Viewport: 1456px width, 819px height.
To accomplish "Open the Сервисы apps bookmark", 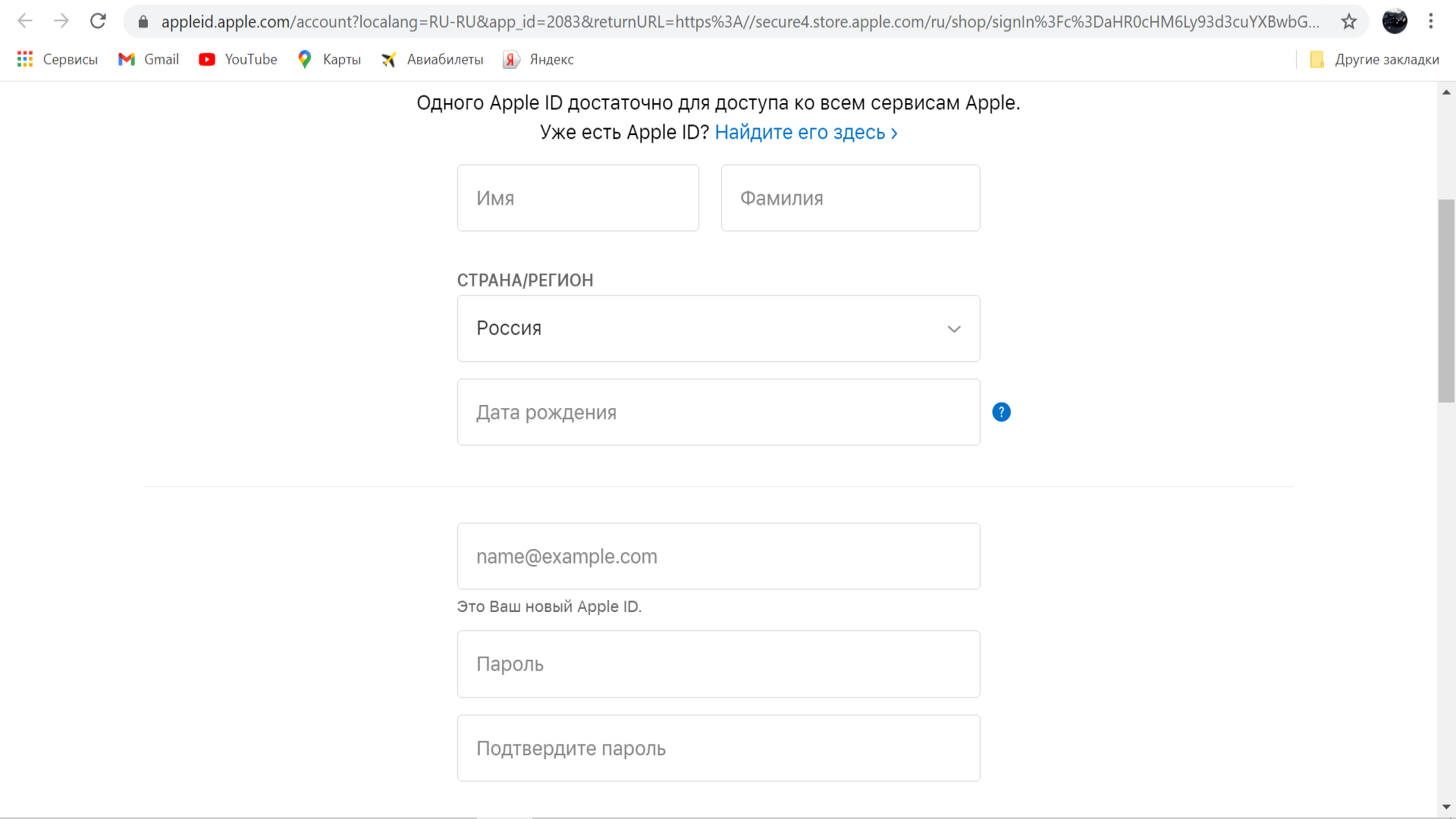I will click(58, 59).
